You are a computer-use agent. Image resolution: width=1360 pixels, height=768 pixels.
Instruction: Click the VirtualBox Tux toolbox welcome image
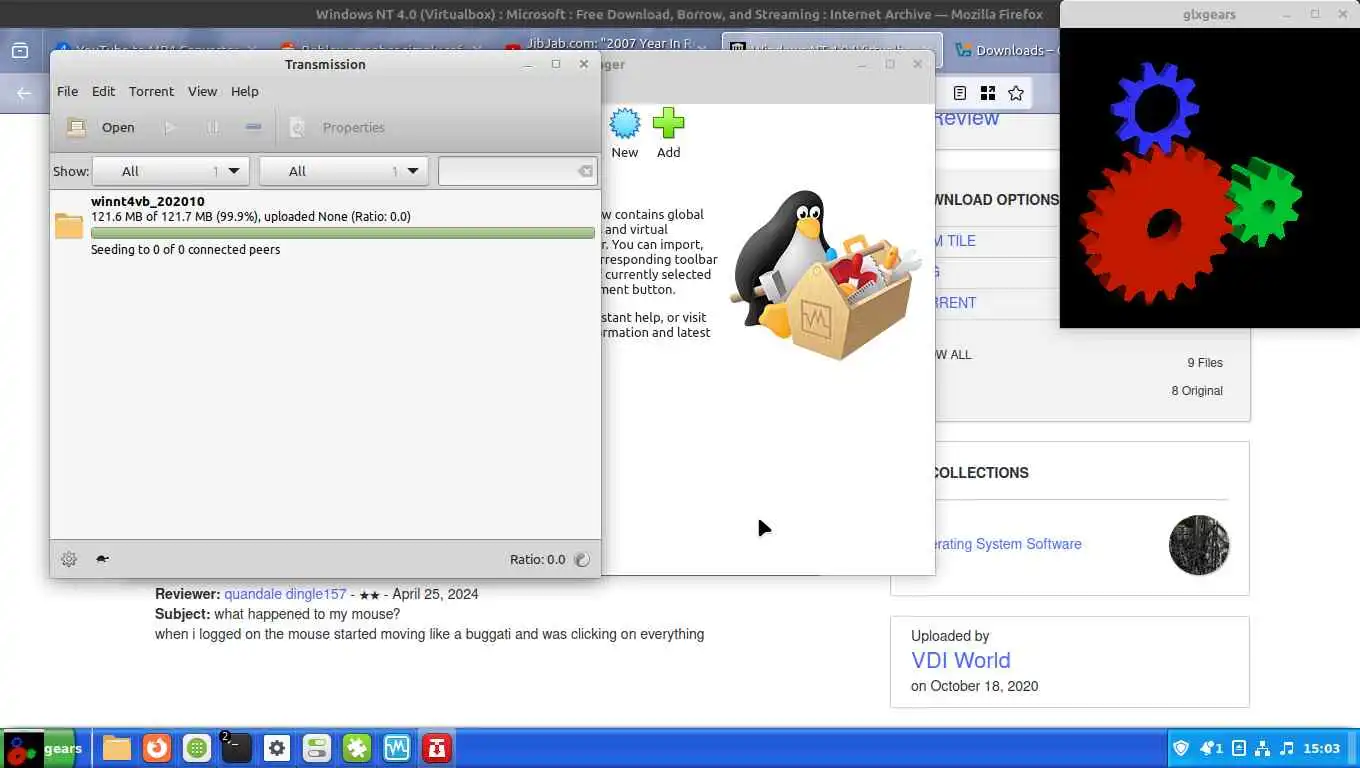point(824,275)
